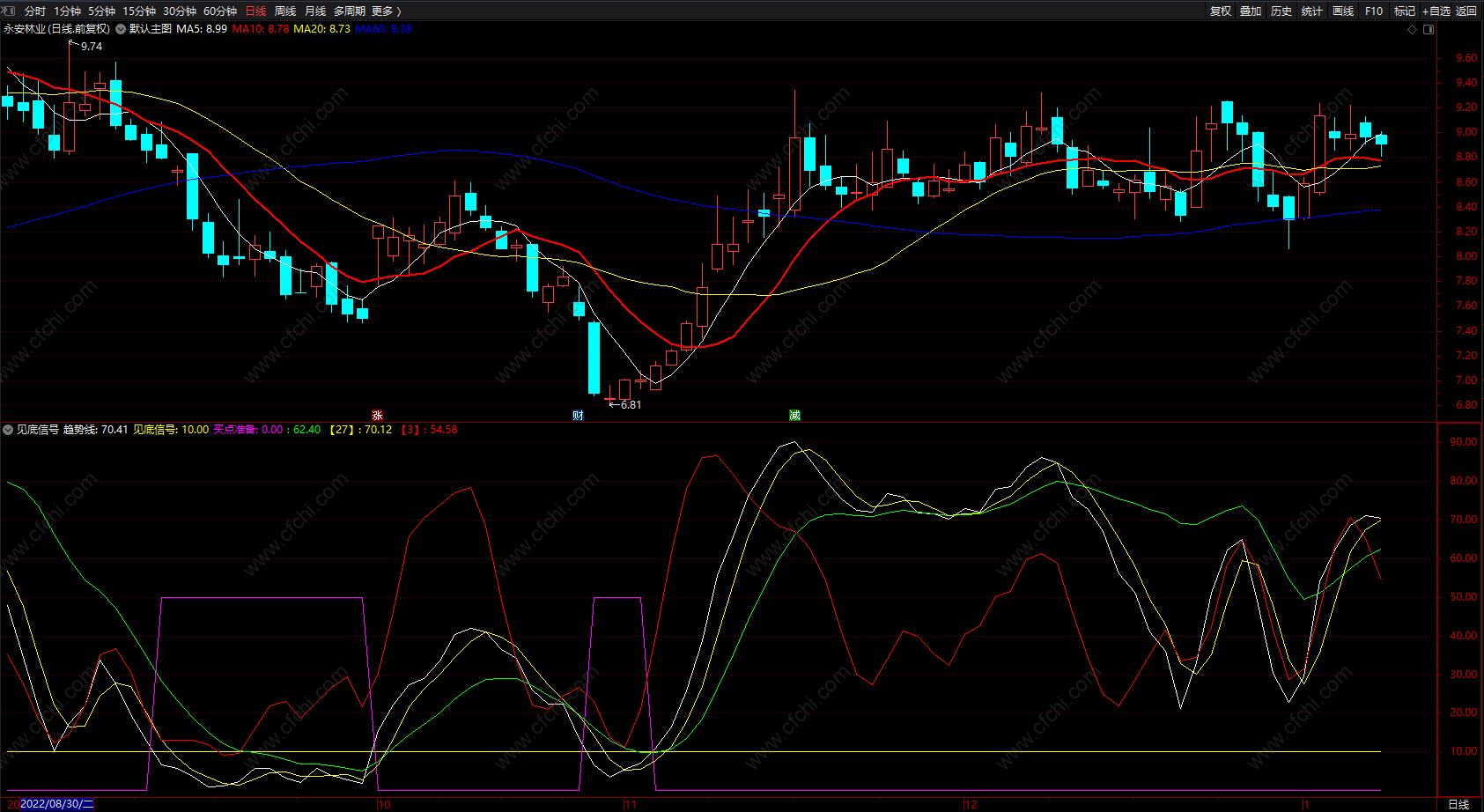Viewport: 1484px width, 812px height.
Task: Click the red 涨 event marker
Action: pos(377,416)
